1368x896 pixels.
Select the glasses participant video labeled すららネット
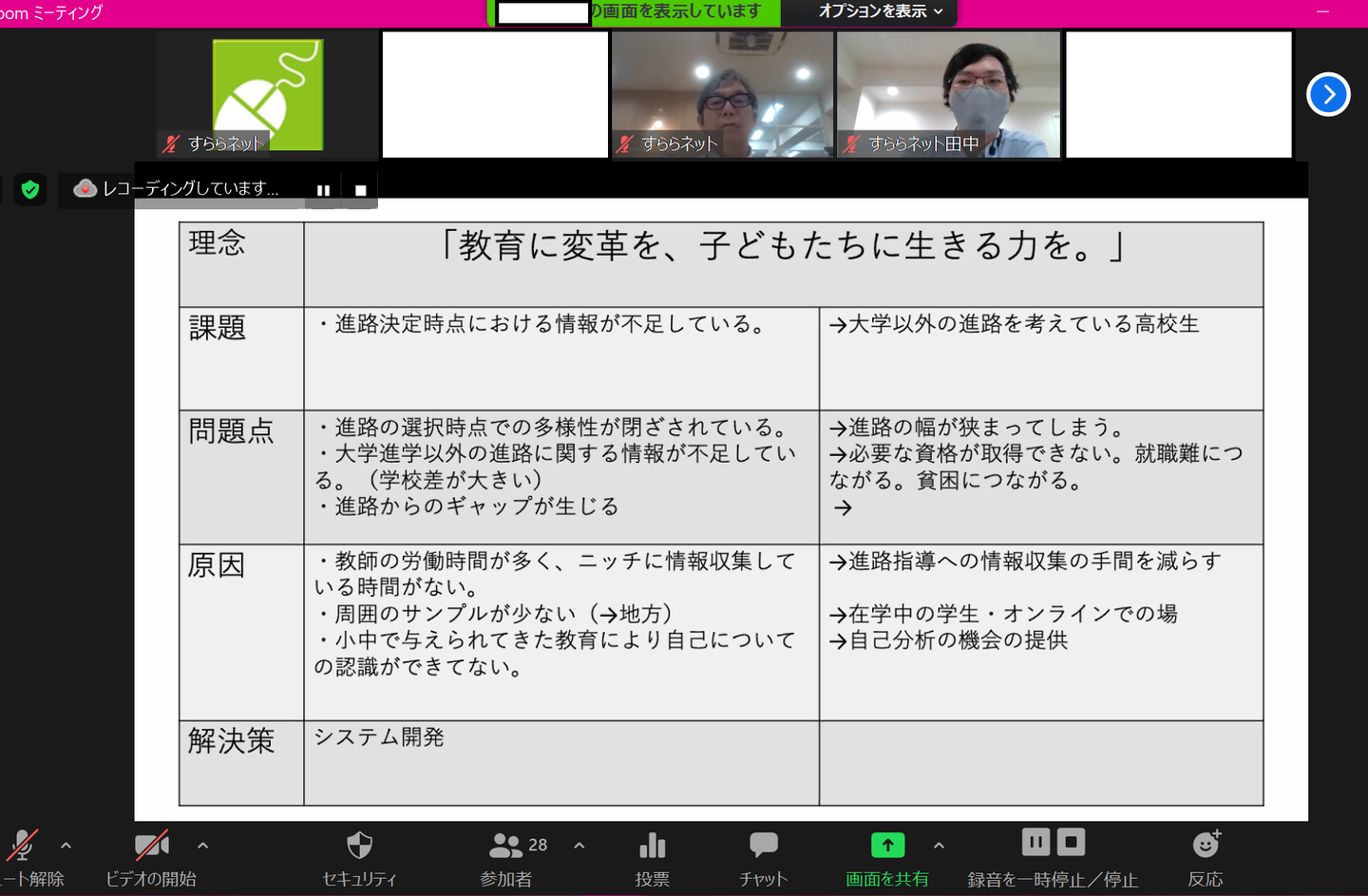722,94
